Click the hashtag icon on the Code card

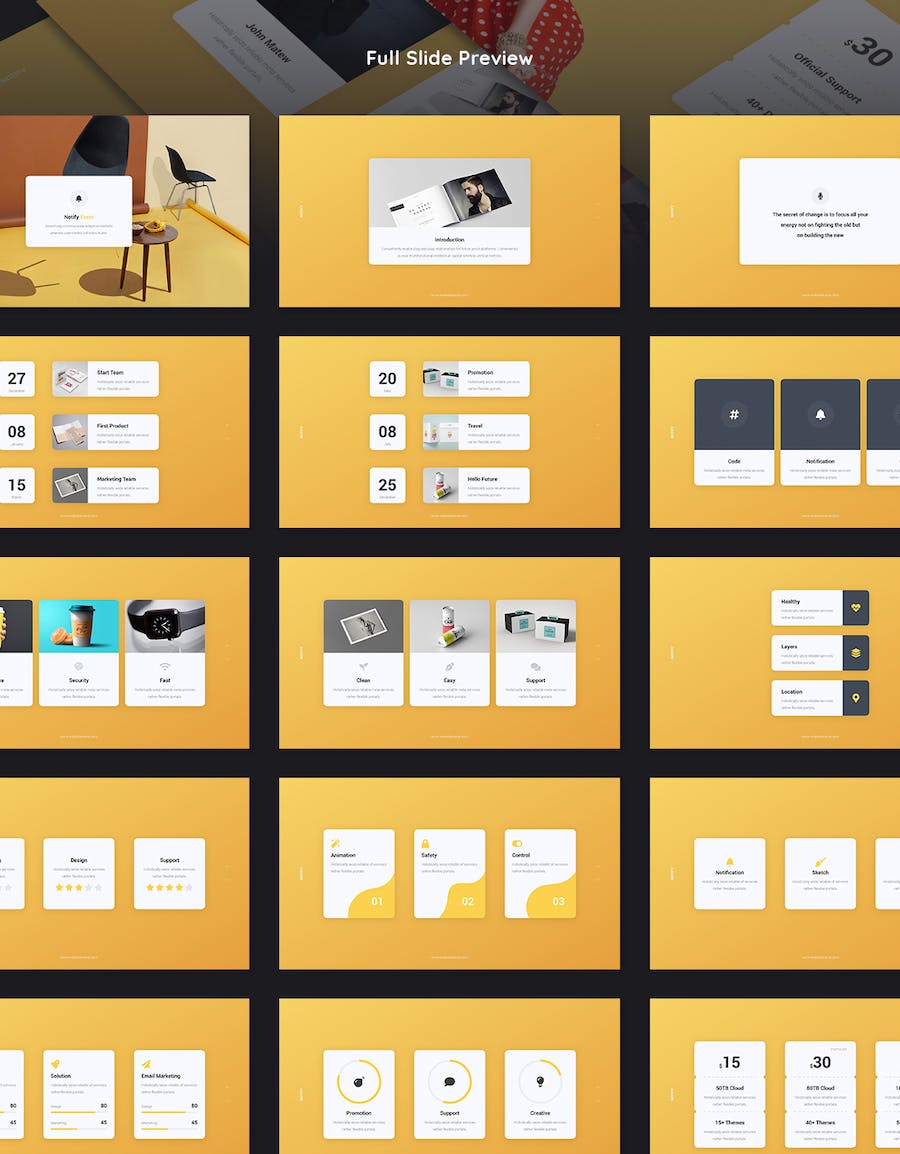point(734,414)
